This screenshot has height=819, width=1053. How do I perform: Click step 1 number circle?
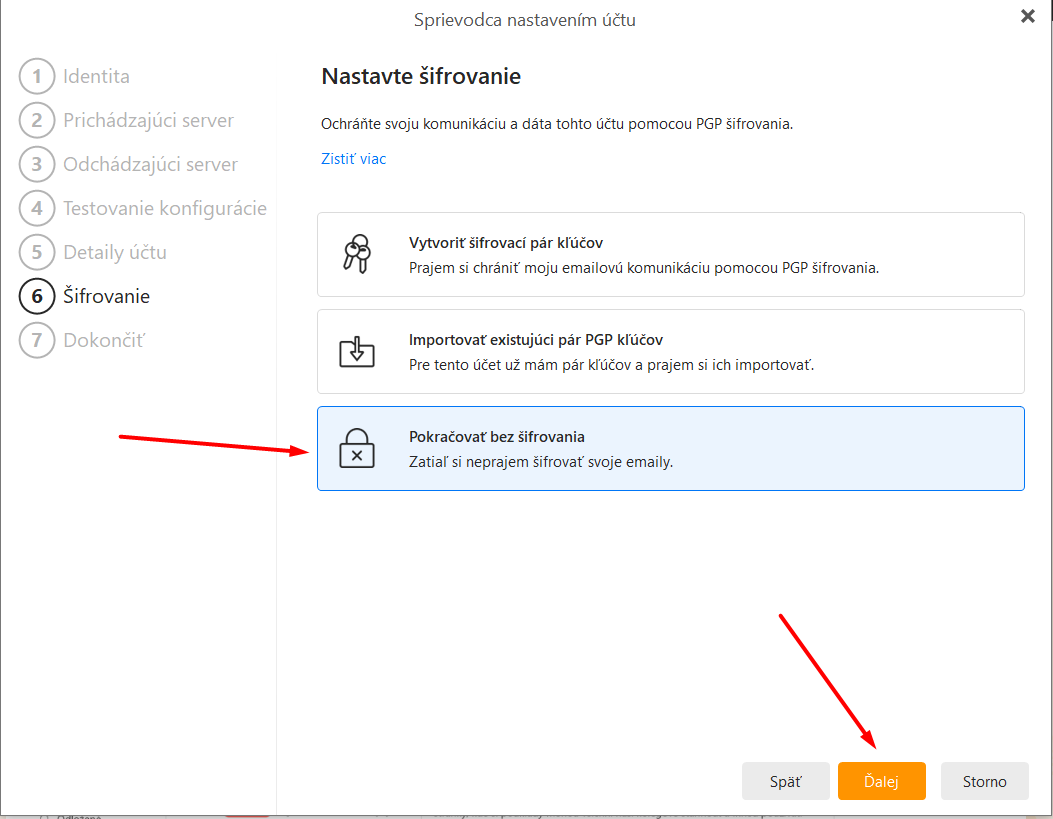pos(37,77)
